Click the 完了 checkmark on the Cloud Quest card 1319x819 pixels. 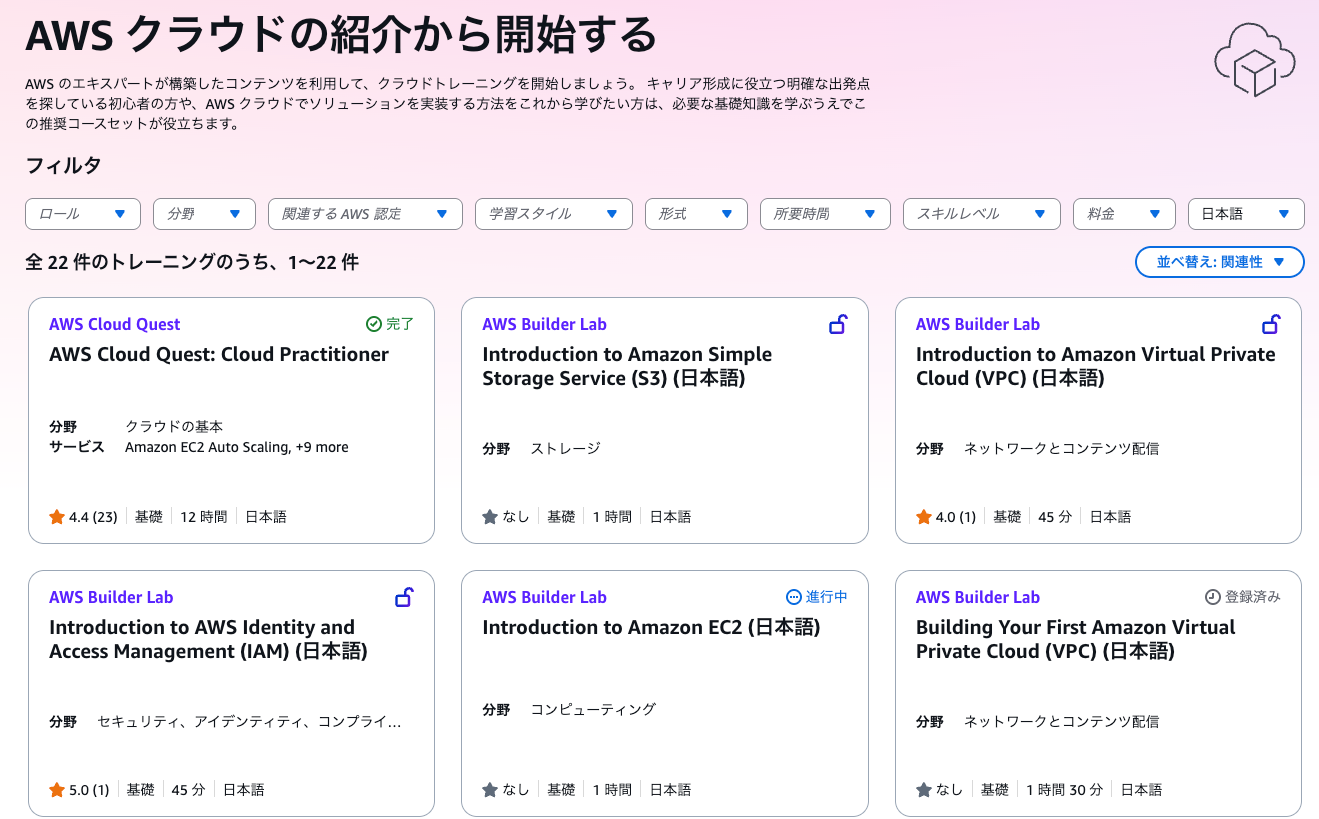[x=374, y=324]
